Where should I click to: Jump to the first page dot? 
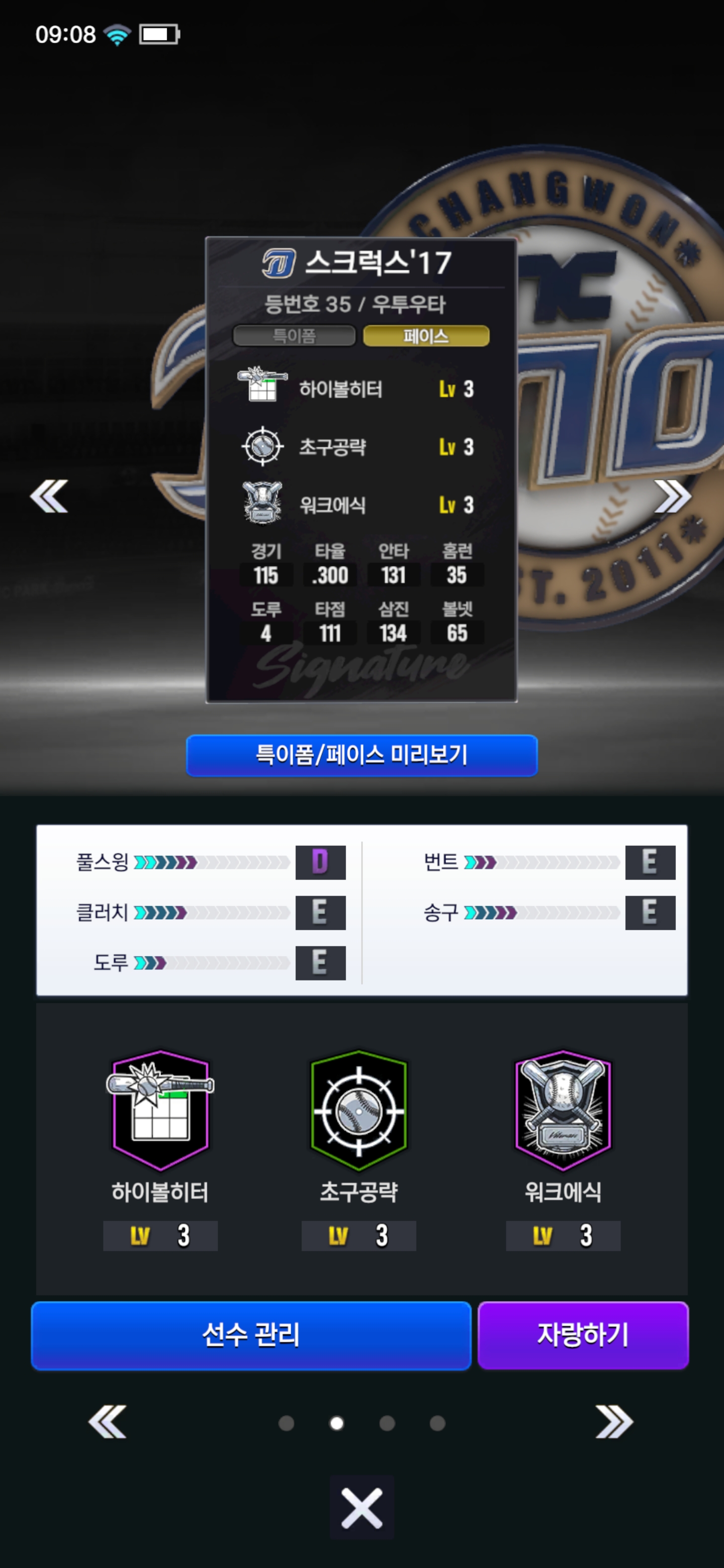286,1423
